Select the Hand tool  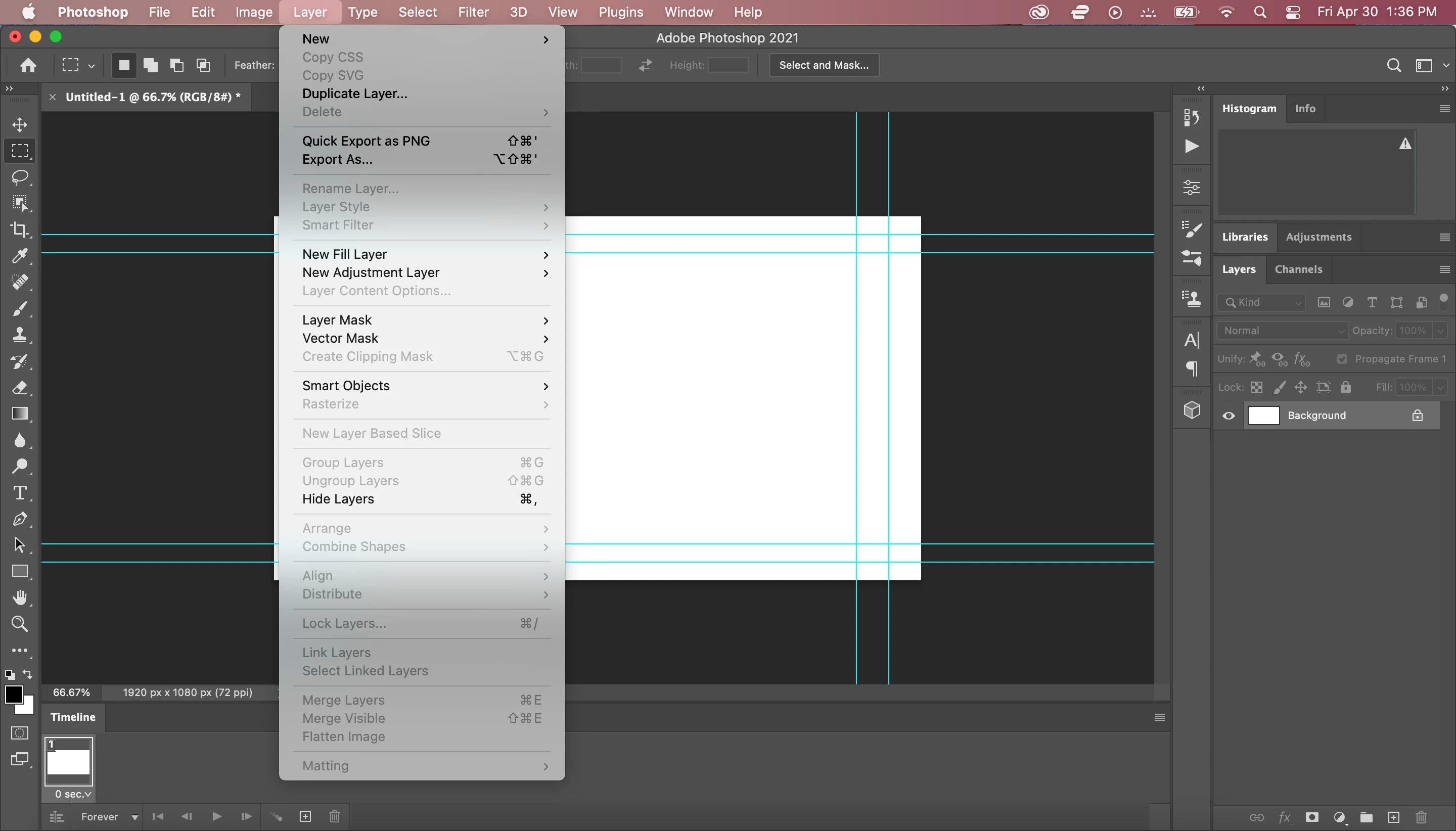coord(20,597)
